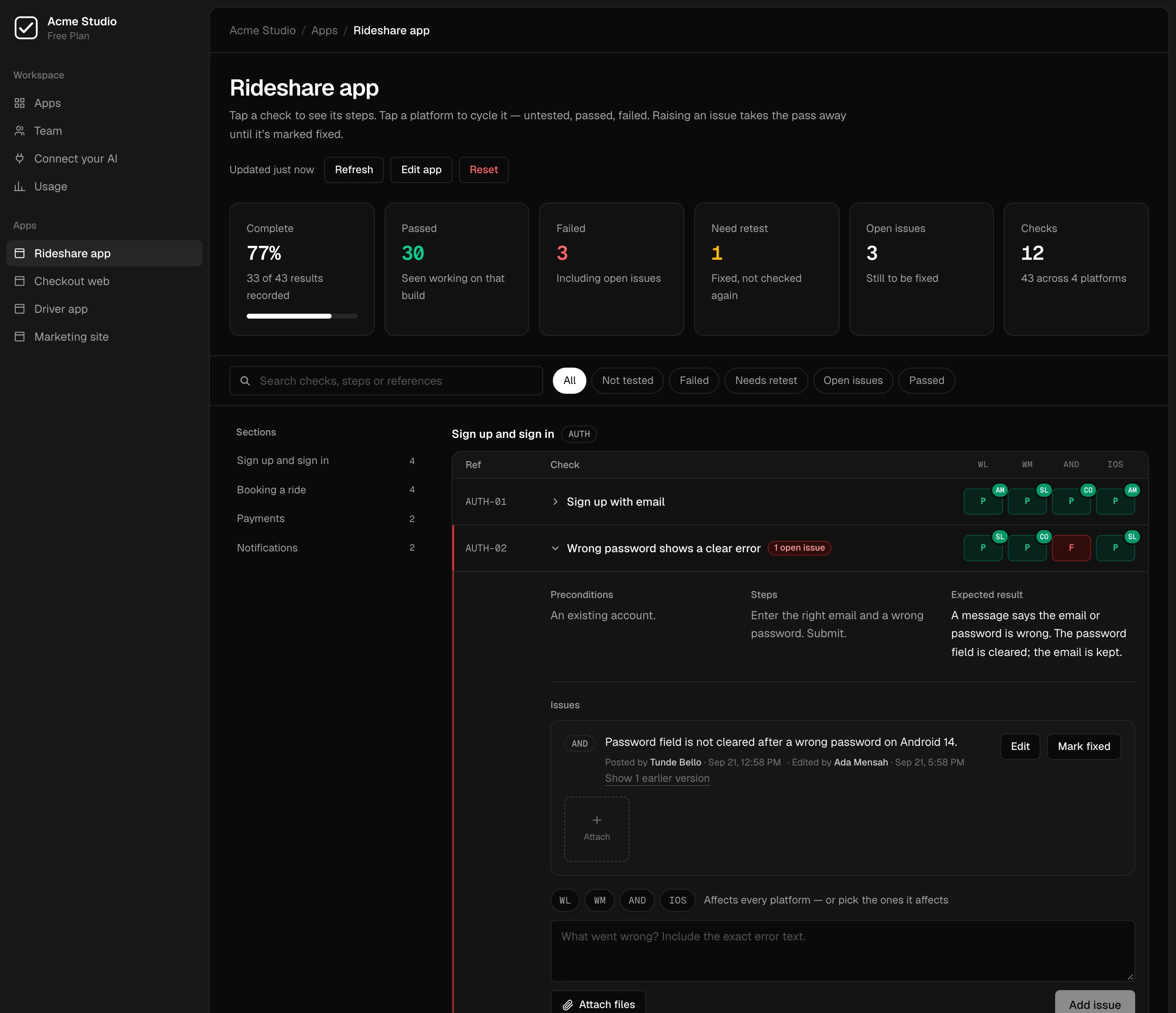Filter checks by Not tested
The height and width of the screenshot is (1013, 1176).
(x=627, y=380)
